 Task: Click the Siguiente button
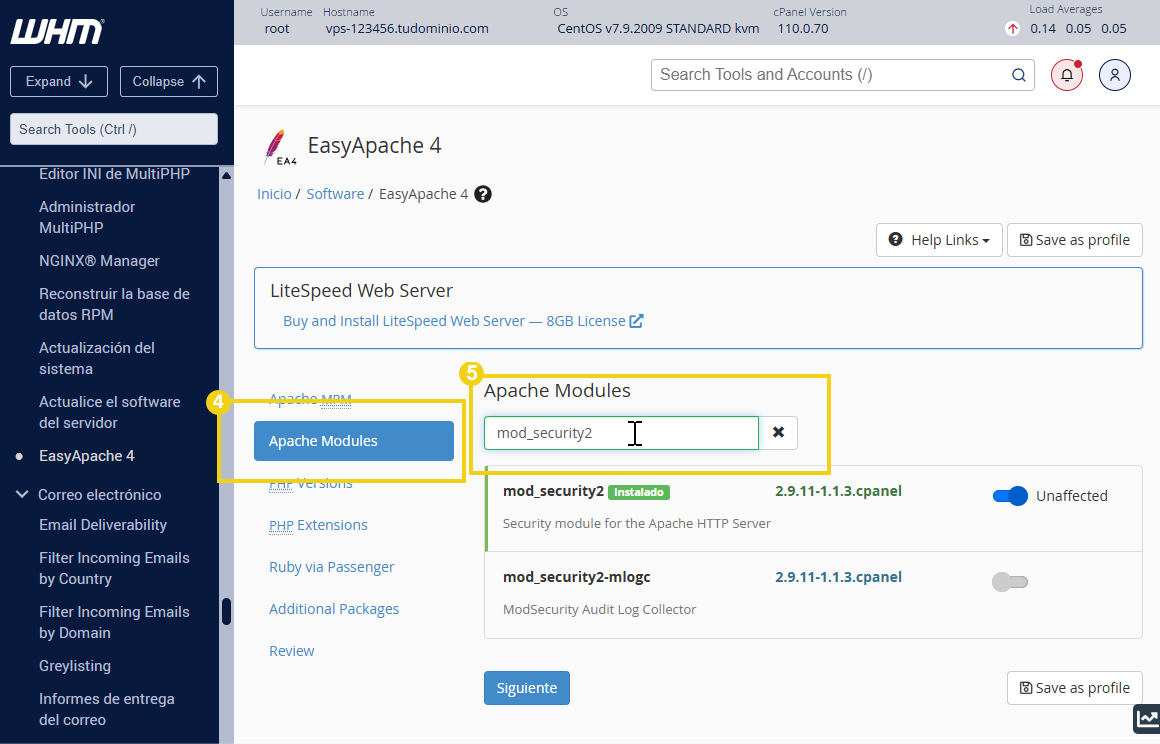[527, 688]
